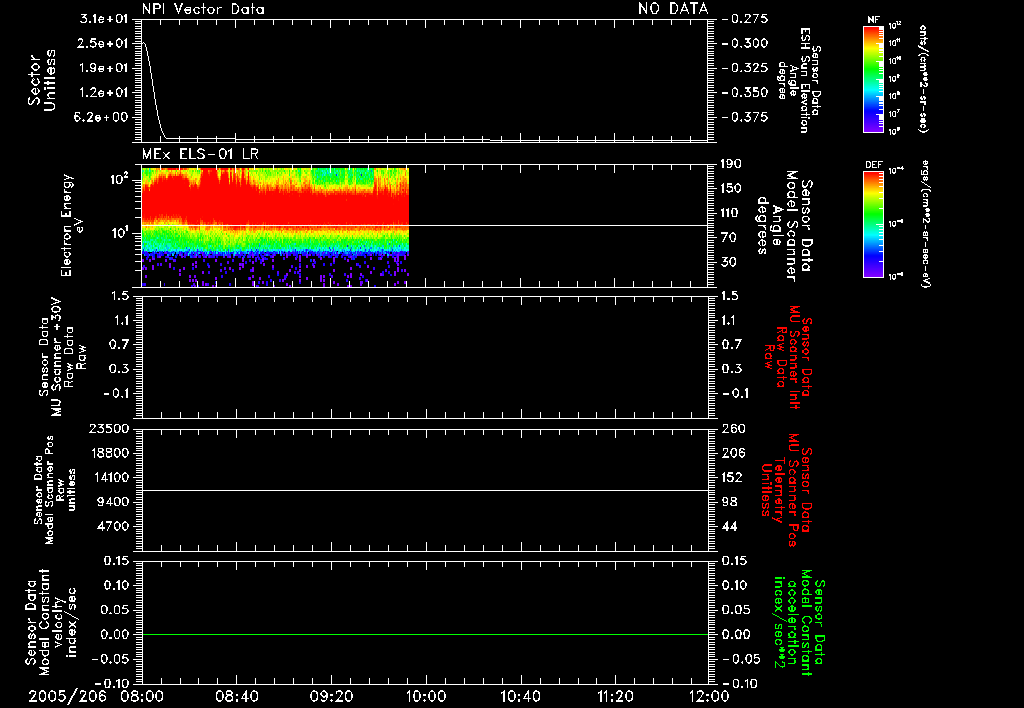The width and height of the screenshot is (1024, 708).
Task: Click the 'Model Scanner Pos Raw' axis label
Action: (x=55, y=490)
